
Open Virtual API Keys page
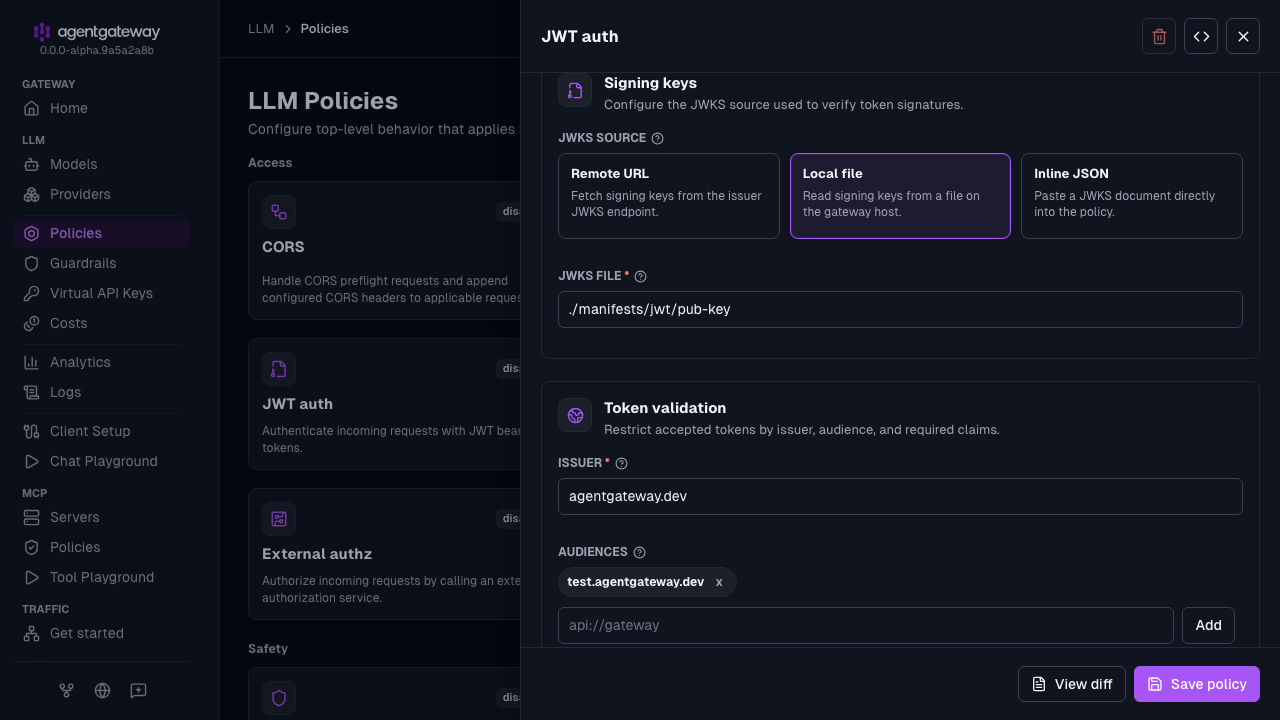click(102, 293)
